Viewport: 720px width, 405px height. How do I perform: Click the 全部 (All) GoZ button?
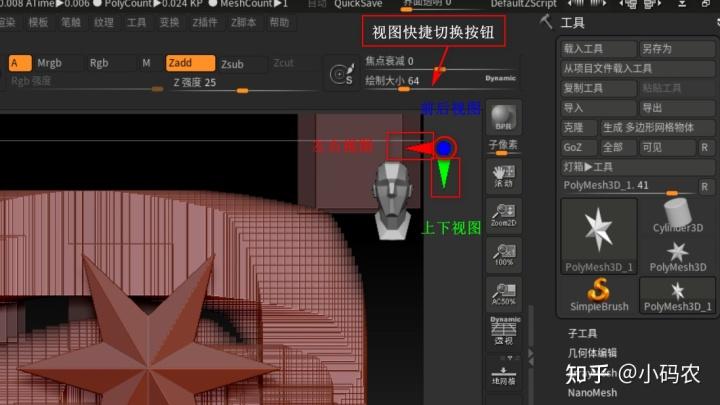click(618, 147)
